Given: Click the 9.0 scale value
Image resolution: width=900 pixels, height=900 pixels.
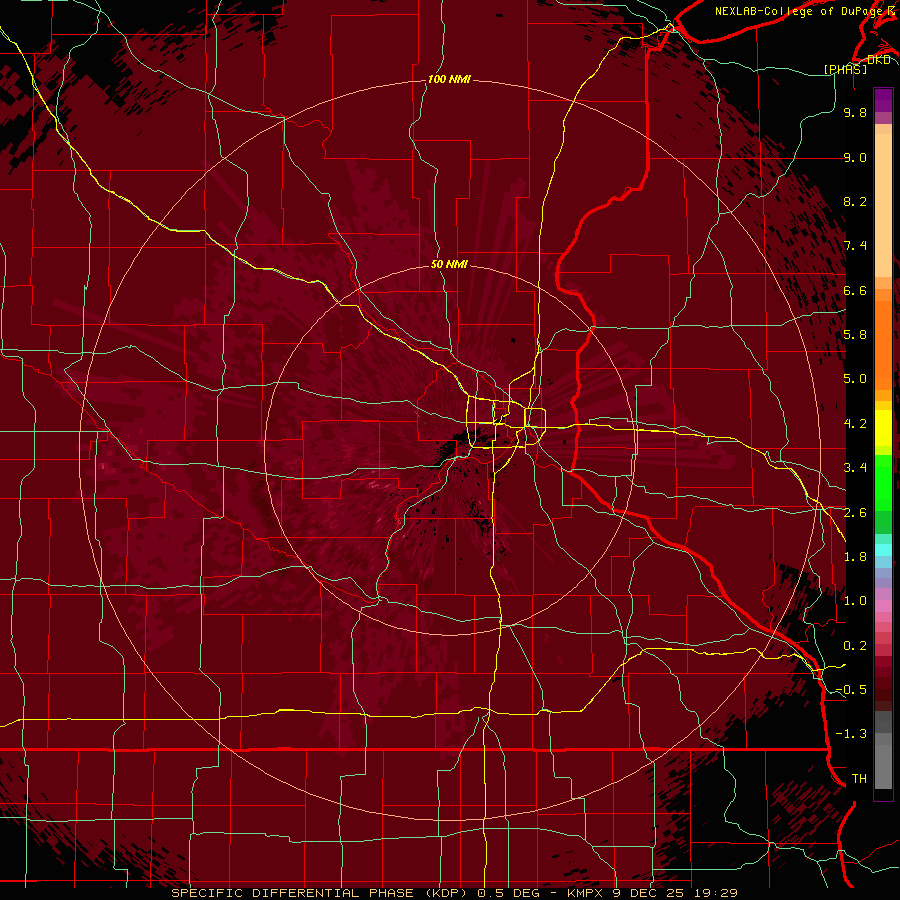Looking at the screenshot, I should point(855,157).
